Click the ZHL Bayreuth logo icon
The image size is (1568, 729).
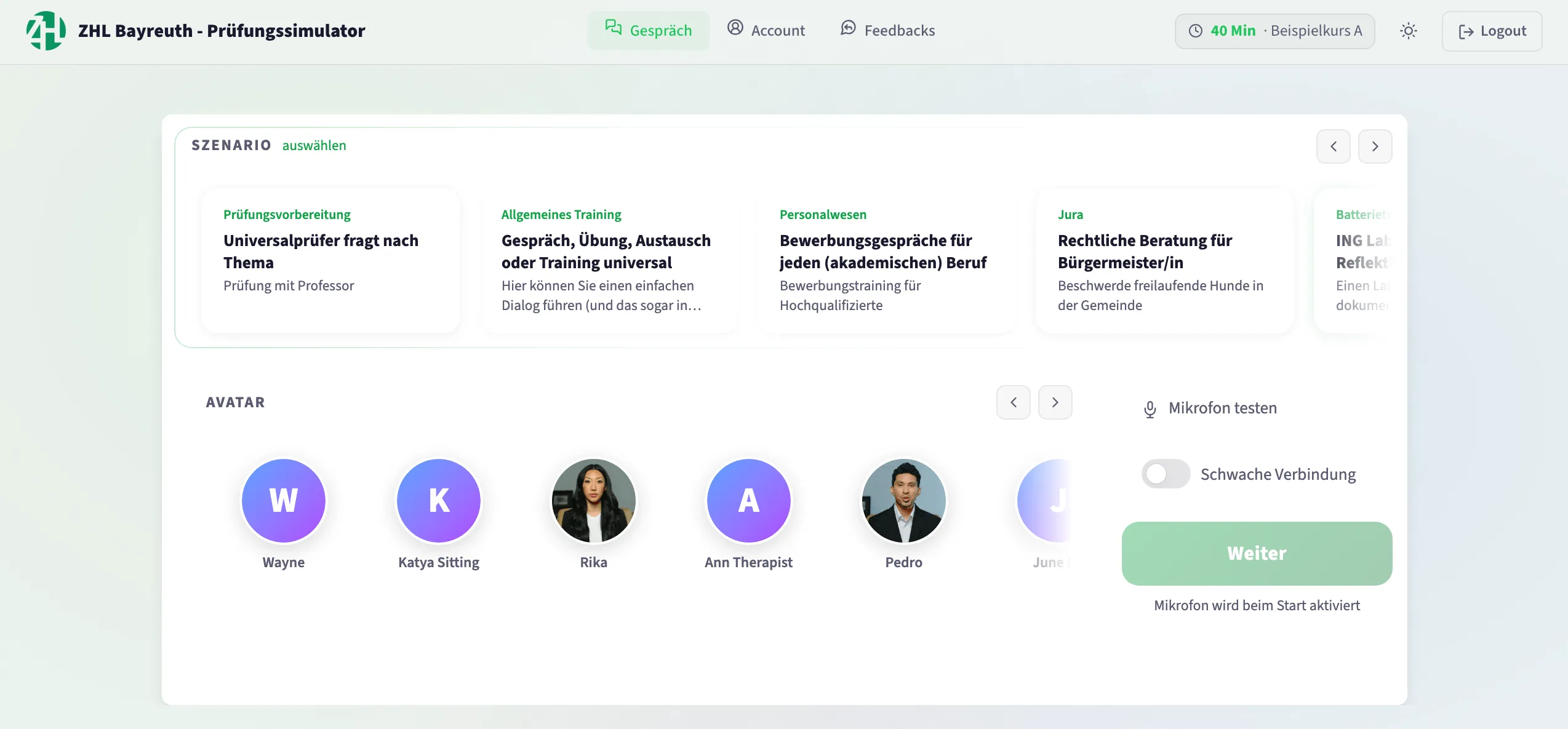click(46, 31)
